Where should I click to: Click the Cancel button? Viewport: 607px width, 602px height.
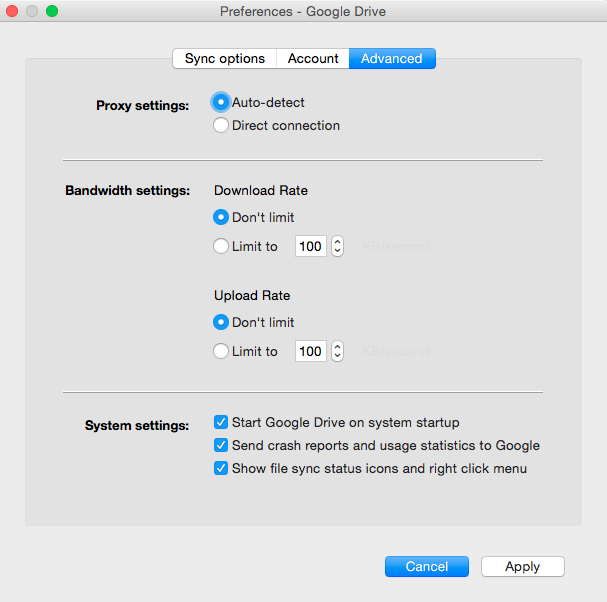pos(427,566)
